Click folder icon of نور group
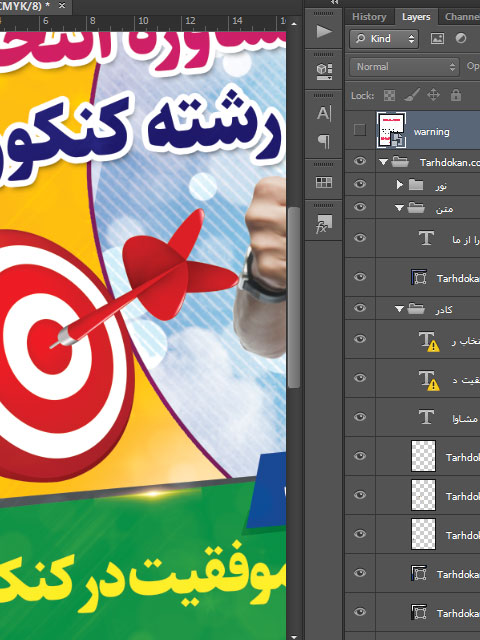The image size is (480, 640). click(x=416, y=185)
